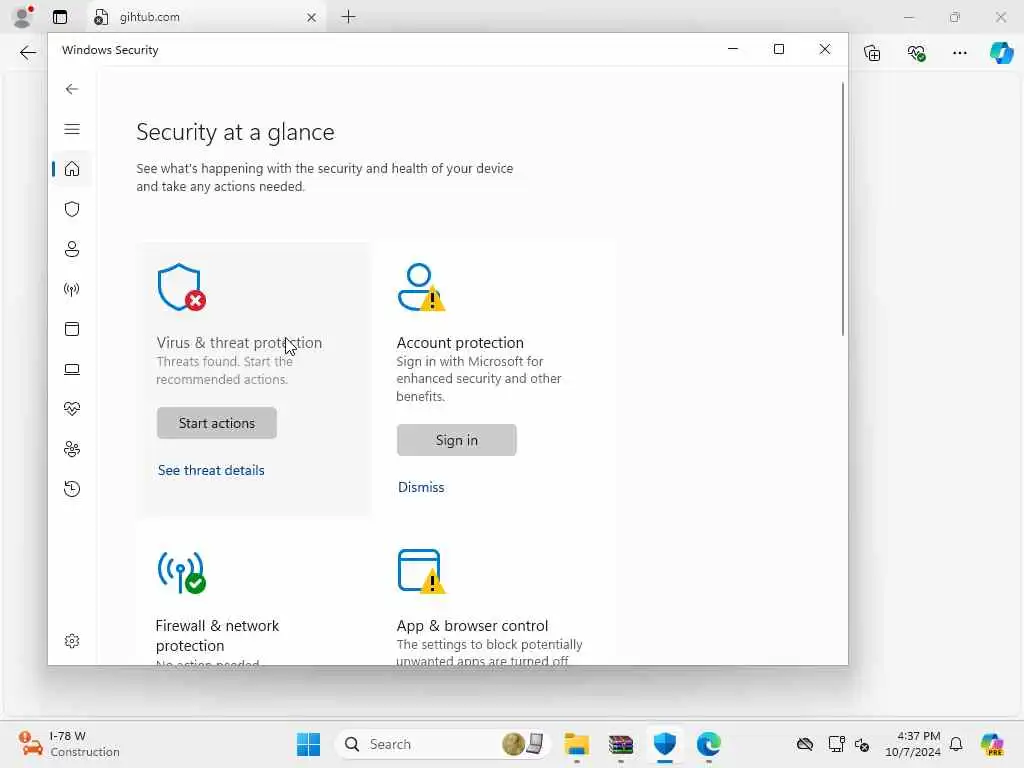Open See threat details link
Image resolution: width=1024 pixels, height=768 pixels.
pos(211,470)
